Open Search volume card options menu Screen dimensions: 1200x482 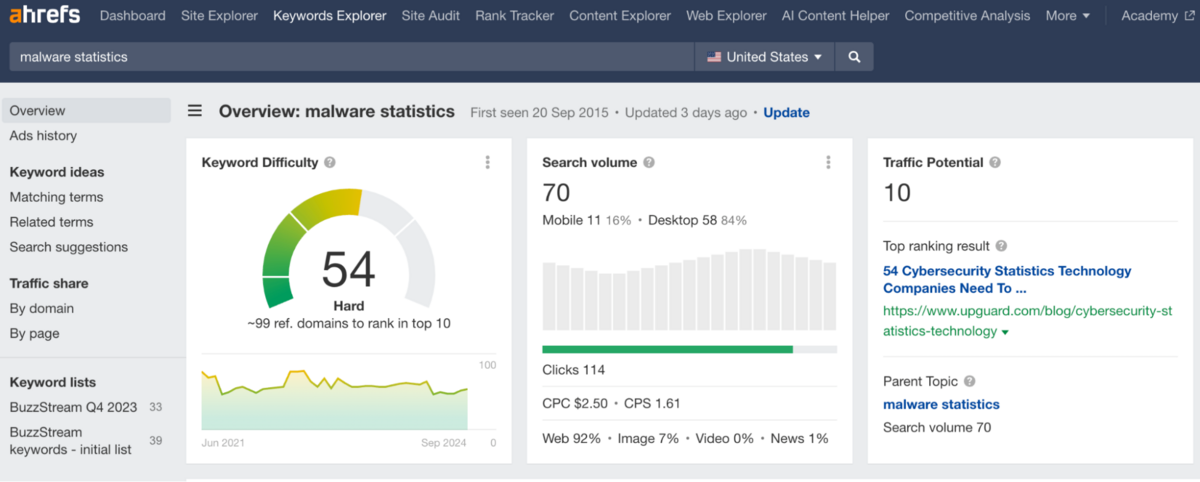pyautogui.click(x=828, y=162)
